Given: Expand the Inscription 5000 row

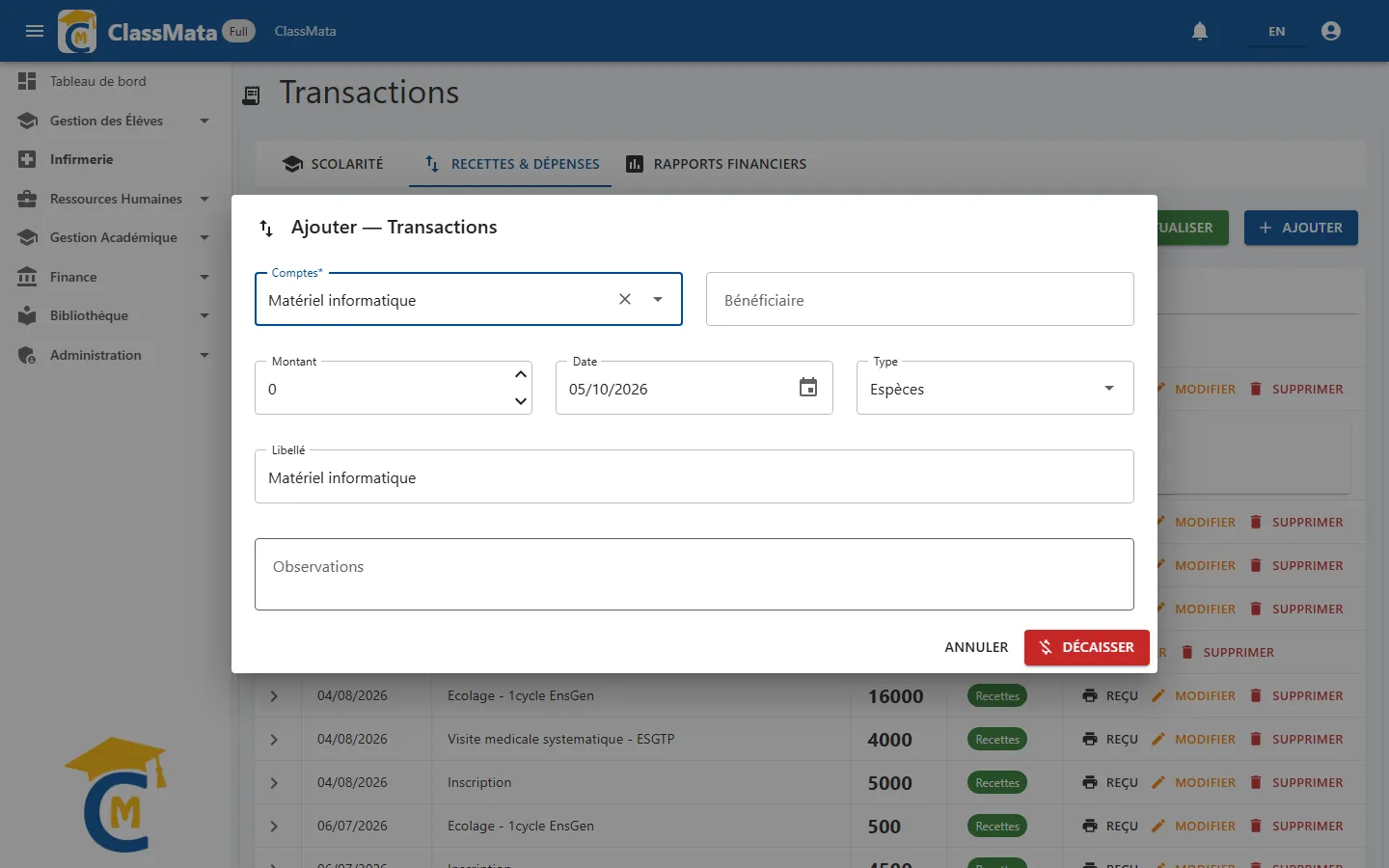Looking at the screenshot, I should (274, 782).
